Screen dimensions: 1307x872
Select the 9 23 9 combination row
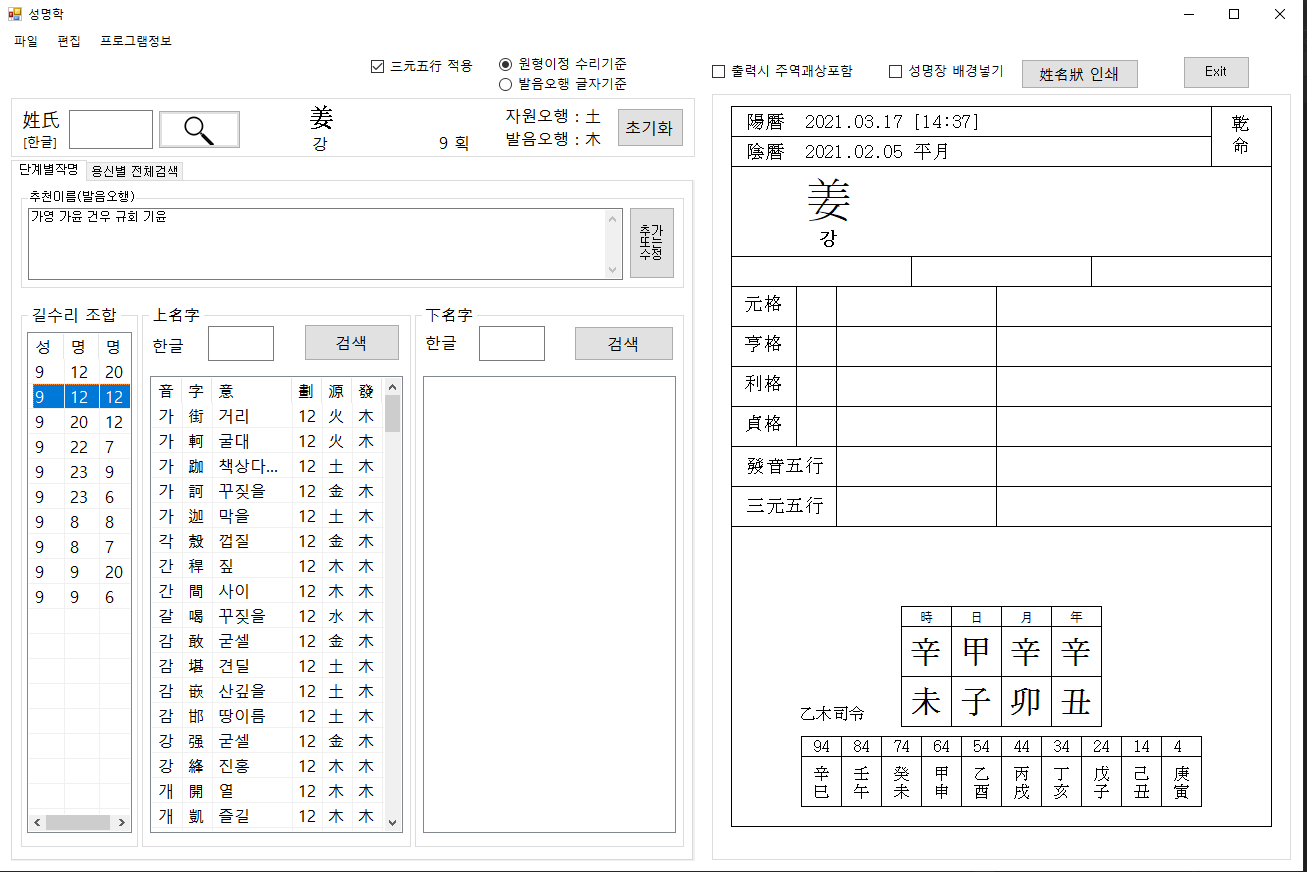(x=80, y=472)
